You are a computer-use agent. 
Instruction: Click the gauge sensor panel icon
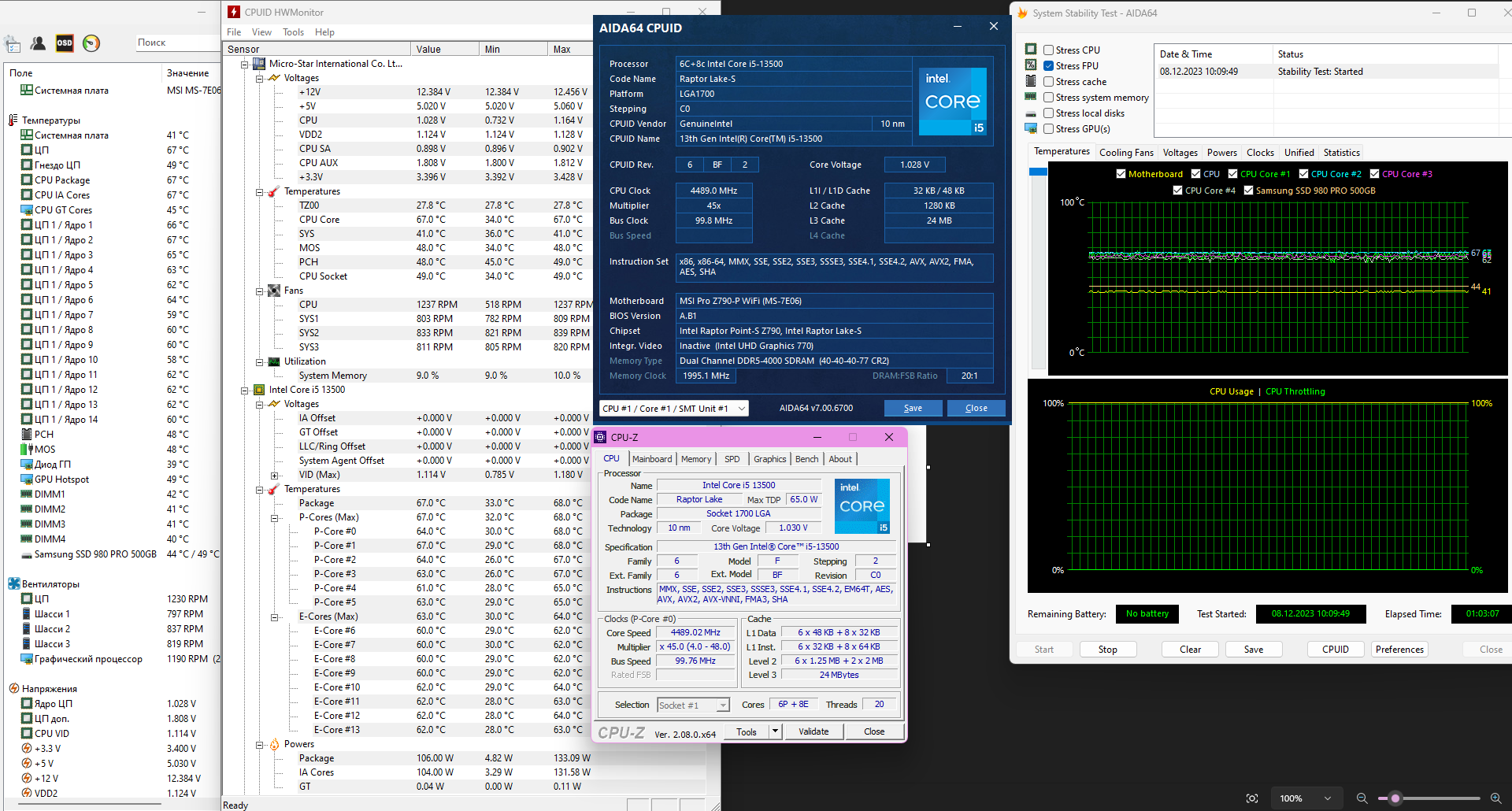(x=91, y=43)
